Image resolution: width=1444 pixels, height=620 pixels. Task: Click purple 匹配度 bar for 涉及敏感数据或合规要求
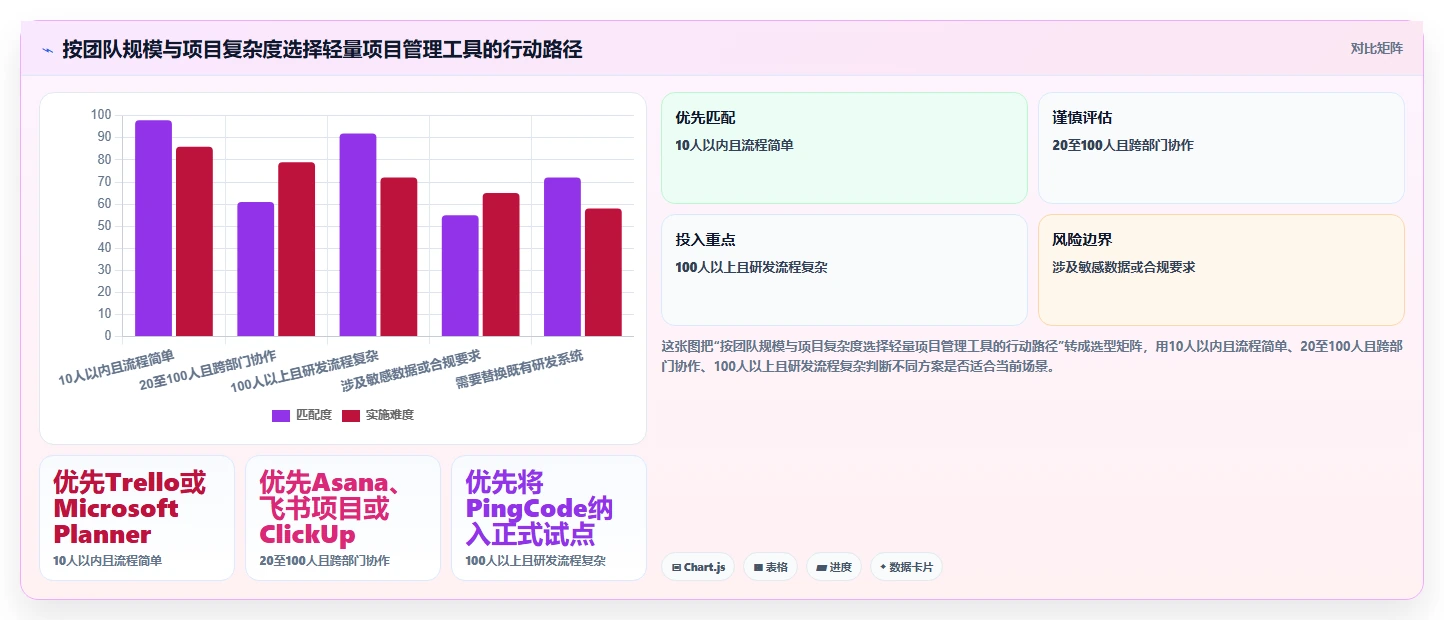pyautogui.click(x=460, y=275)
